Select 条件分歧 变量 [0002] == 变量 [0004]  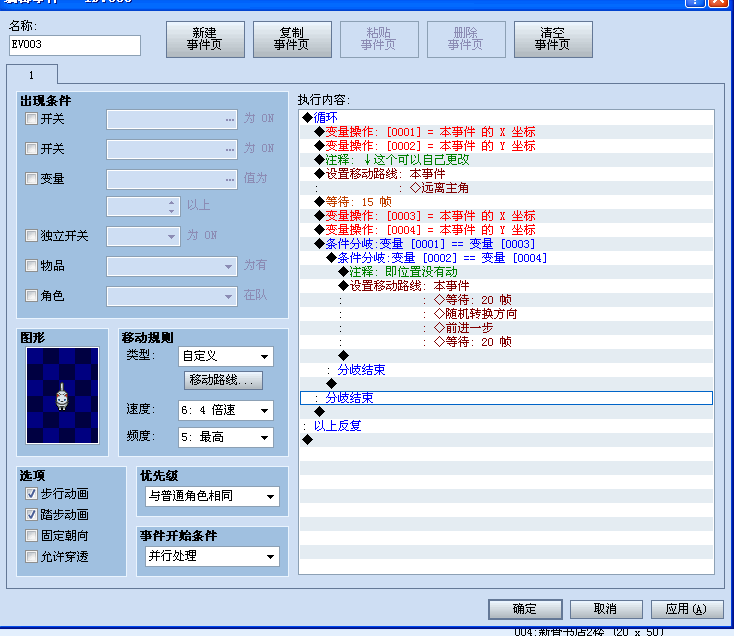point(506,258)
